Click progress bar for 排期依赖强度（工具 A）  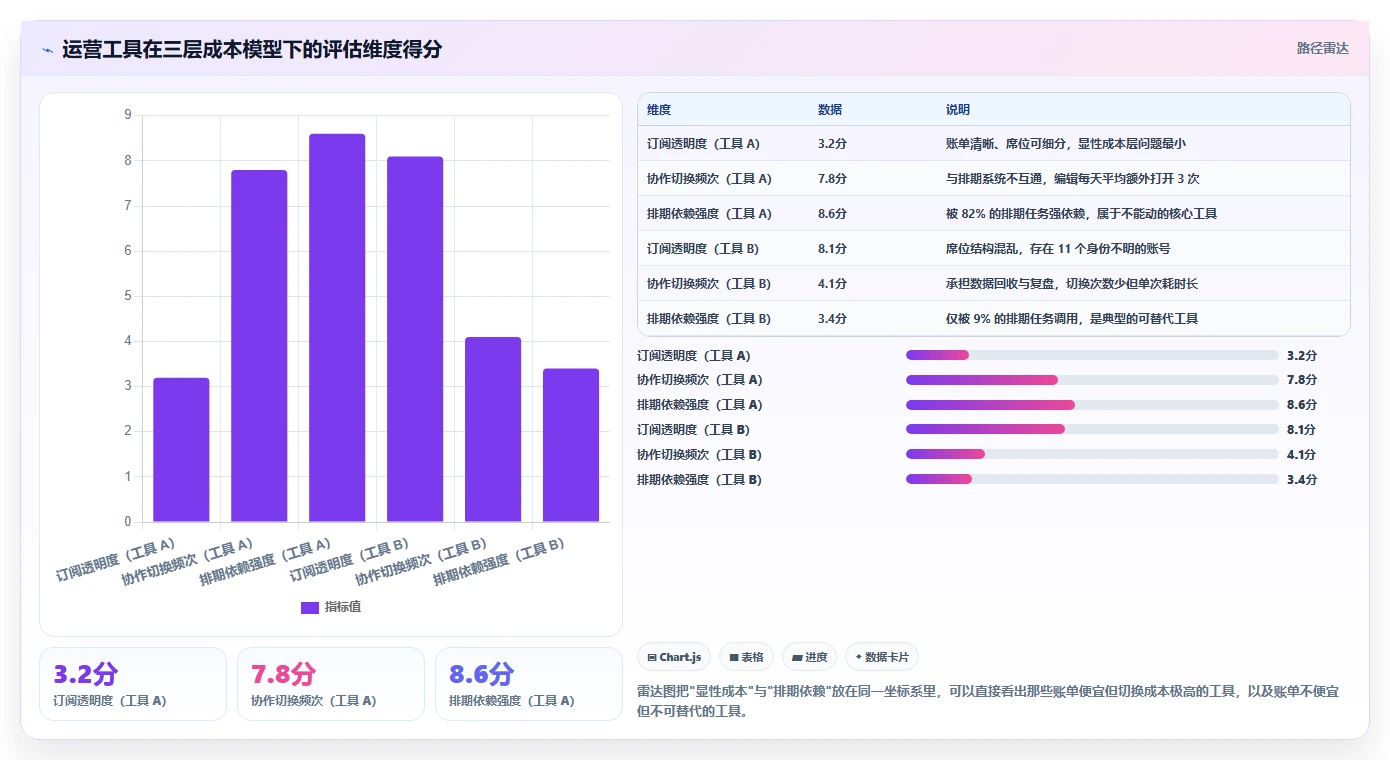(x=1092, y=405)
